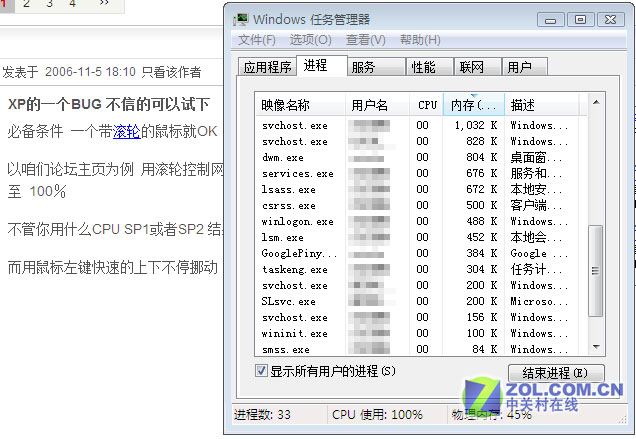Click the 结束进程(E) button

(x=556, y=372)
